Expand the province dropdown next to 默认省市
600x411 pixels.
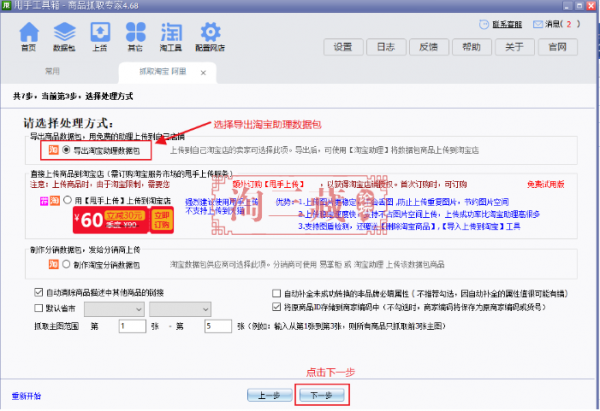[x=114, y=309]
